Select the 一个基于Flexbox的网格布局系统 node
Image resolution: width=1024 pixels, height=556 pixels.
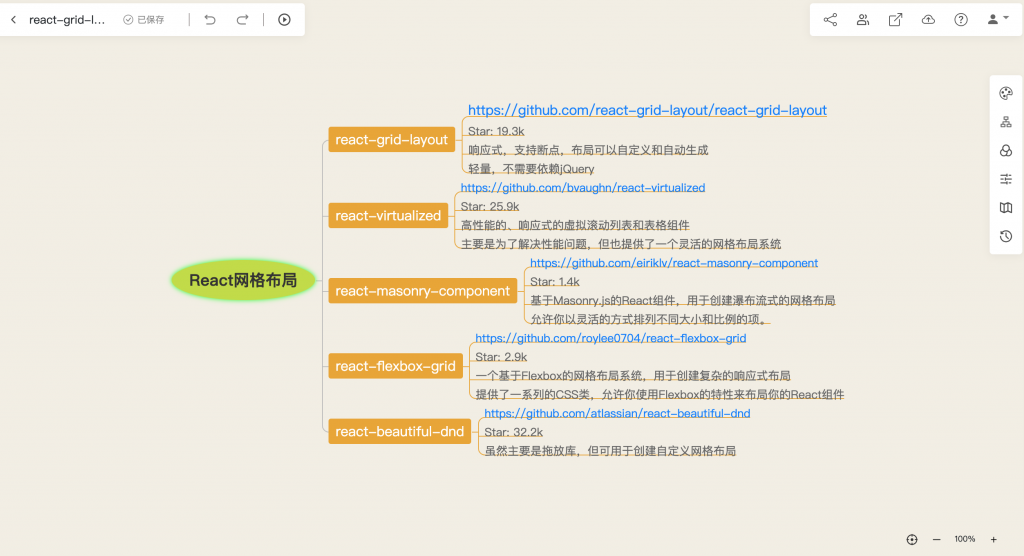[x=633, y=376]
